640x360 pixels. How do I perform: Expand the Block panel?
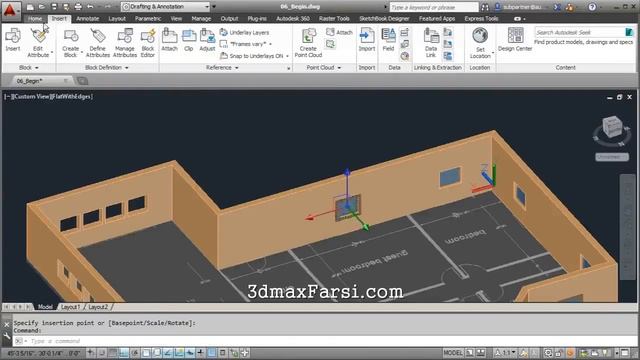coord(29,67)
